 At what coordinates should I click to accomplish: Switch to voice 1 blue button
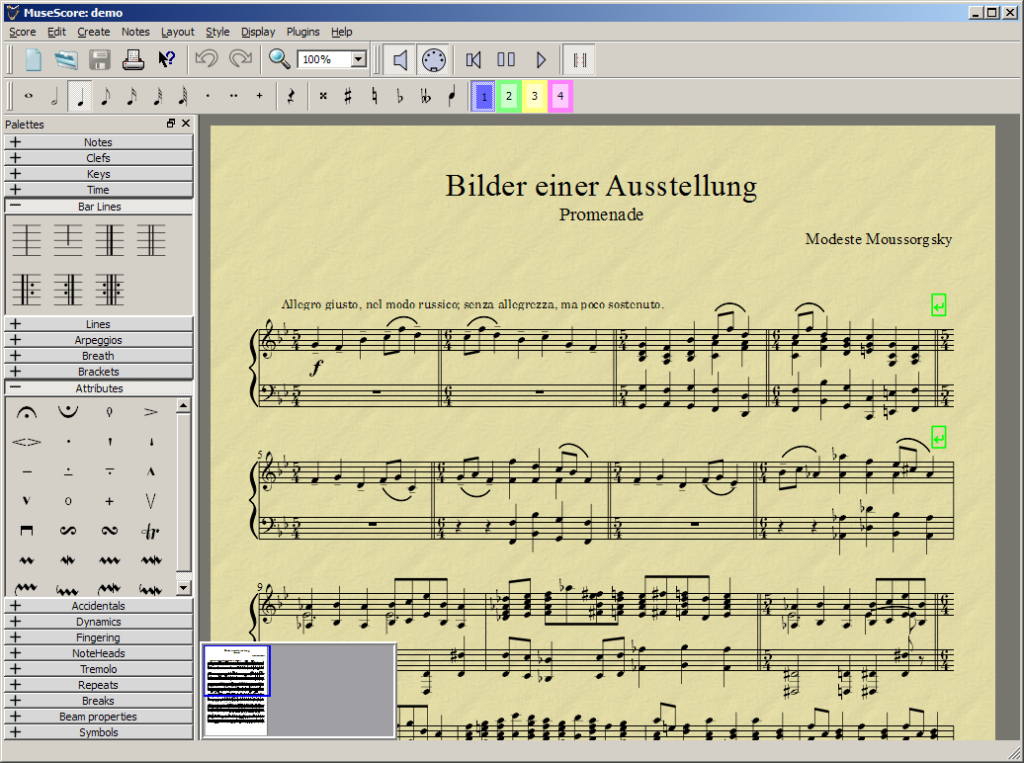[483, 96]
